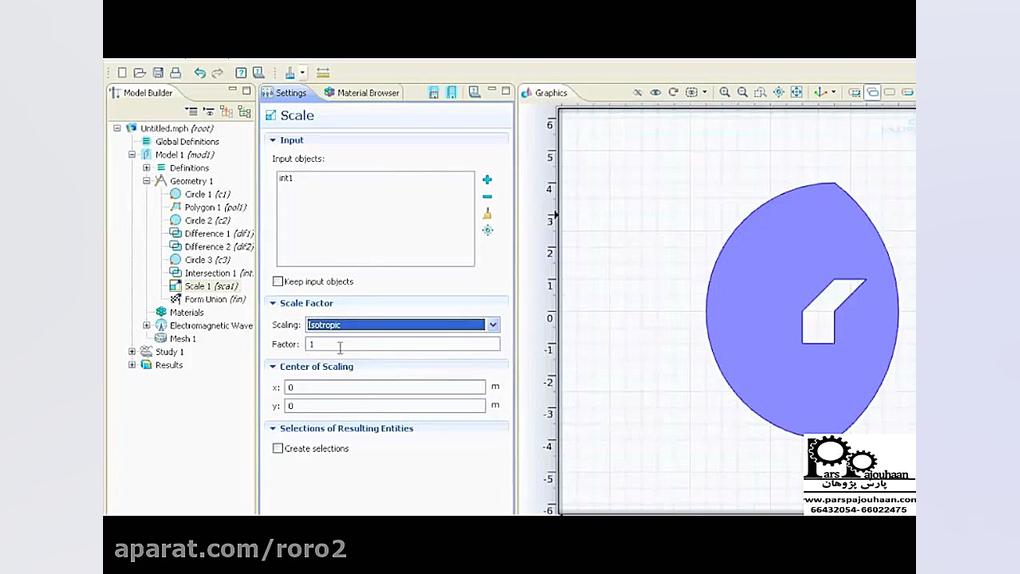Click the Zoom to Selection icon beside input list
Image resolution: width=1020 pixels, height=574 pixels.
point(487,230)
